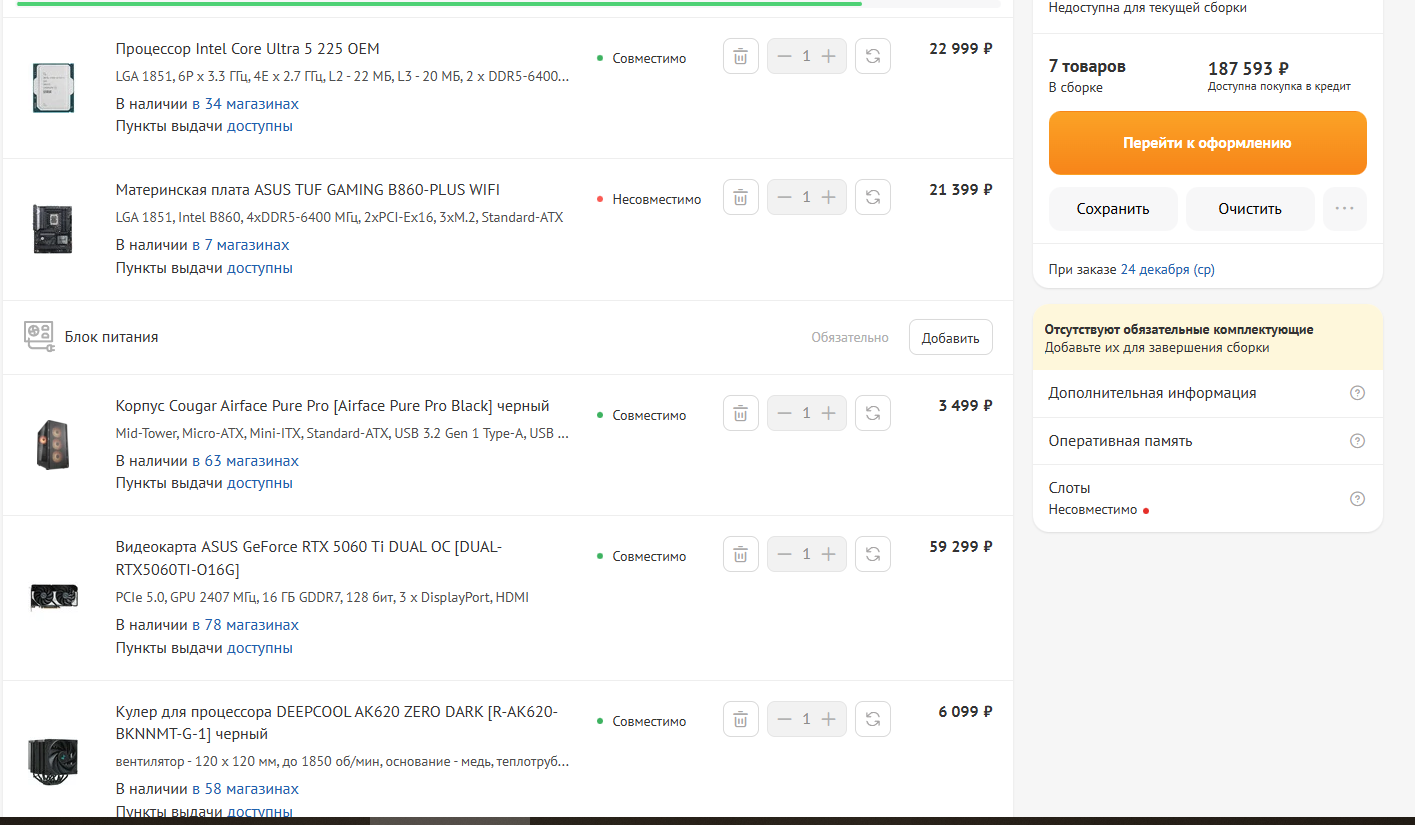Open Процессор Intel Core Ultra 5 225 OEM
This screenshot has height=825, width=1415.
tap(248, 49)
